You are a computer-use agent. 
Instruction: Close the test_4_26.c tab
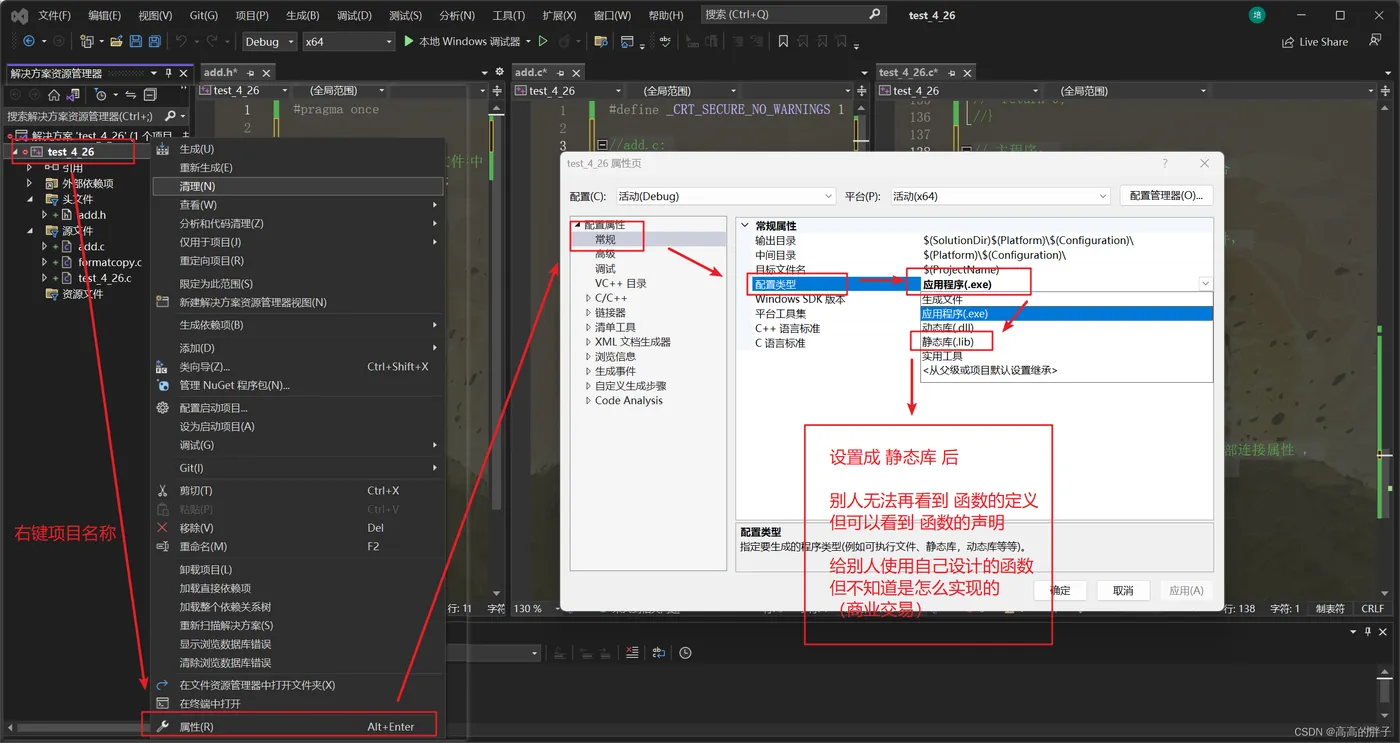point(968,73)
